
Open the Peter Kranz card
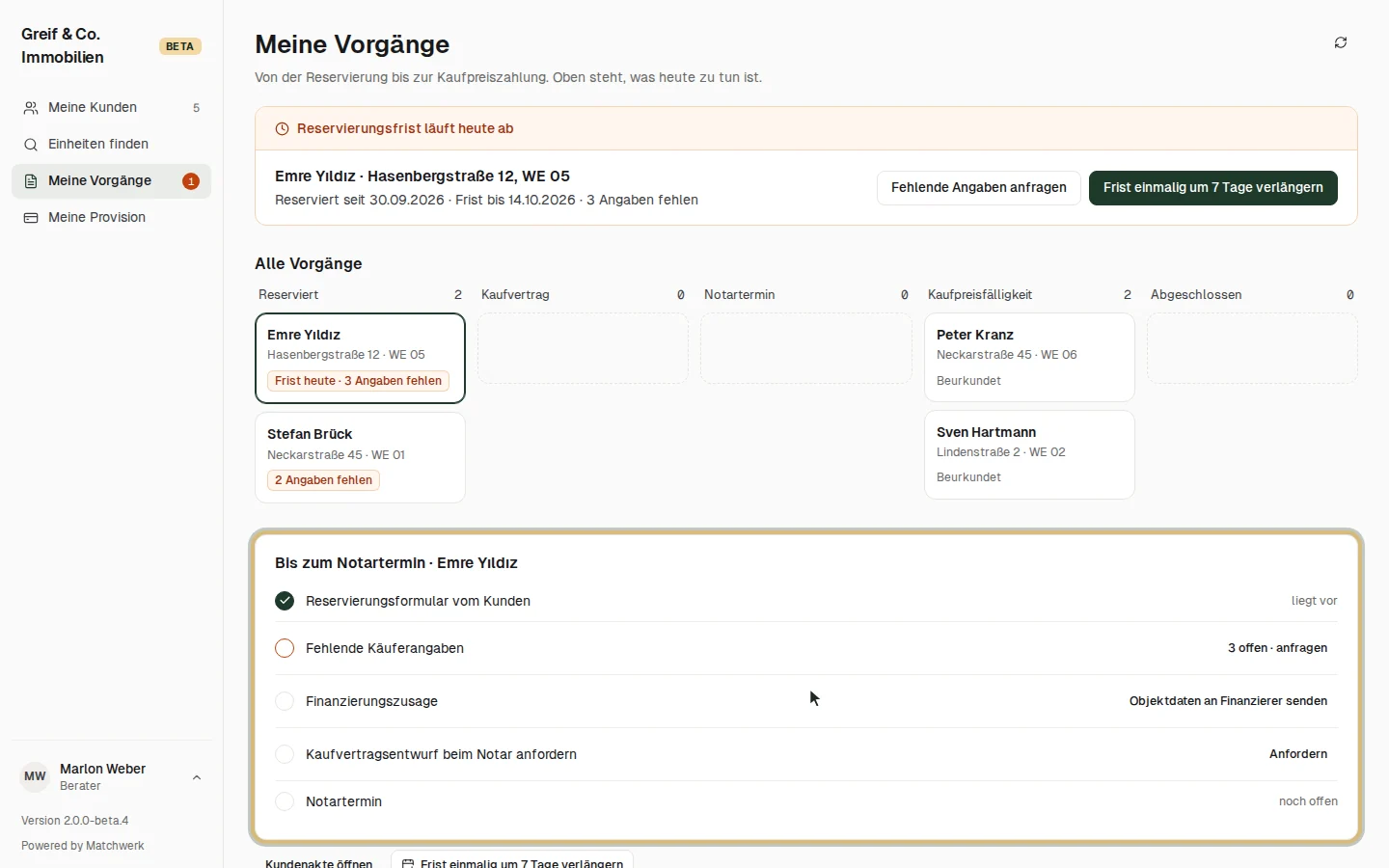tap(1029, 357)
